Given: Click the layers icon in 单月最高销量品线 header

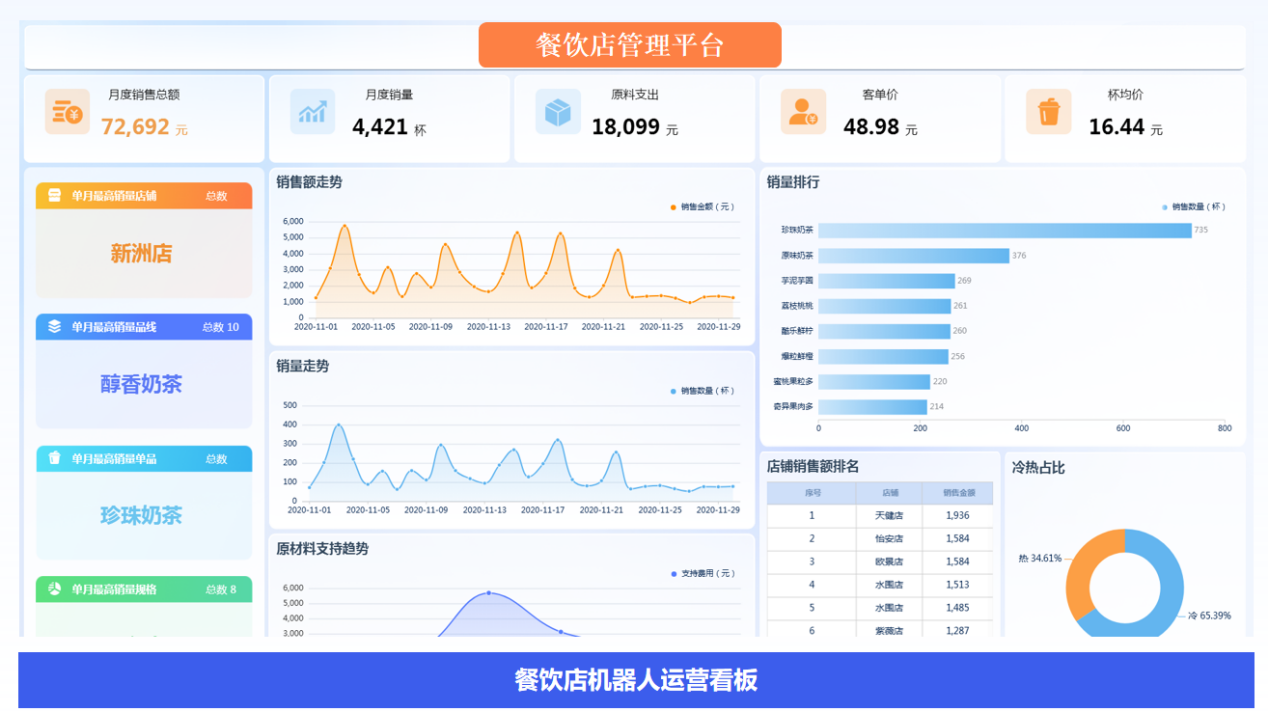Looking at the screenshot, I should pyautogui.click(x=55, y=327).
